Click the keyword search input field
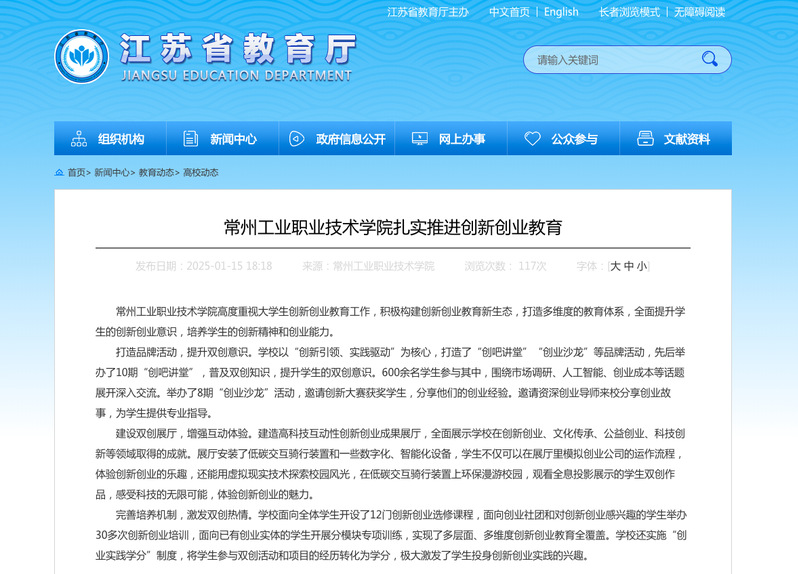798x574 pixels. click(x=610, y=60)
